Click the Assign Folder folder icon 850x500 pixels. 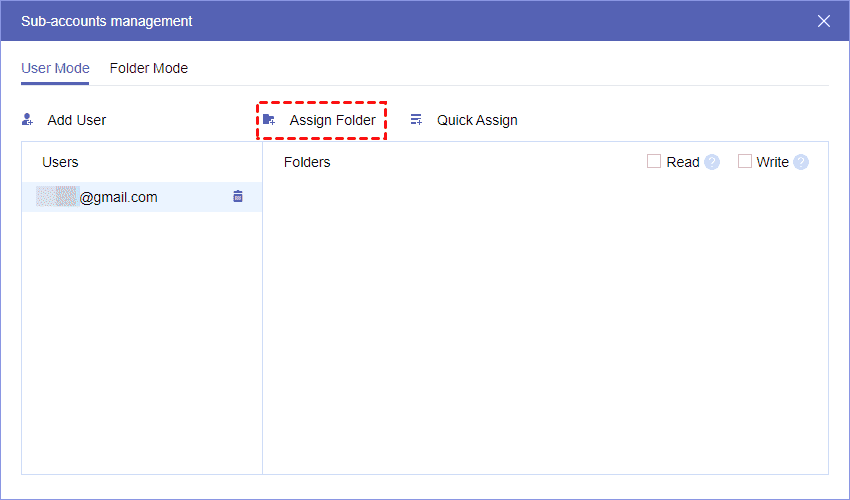coord(269,120)
